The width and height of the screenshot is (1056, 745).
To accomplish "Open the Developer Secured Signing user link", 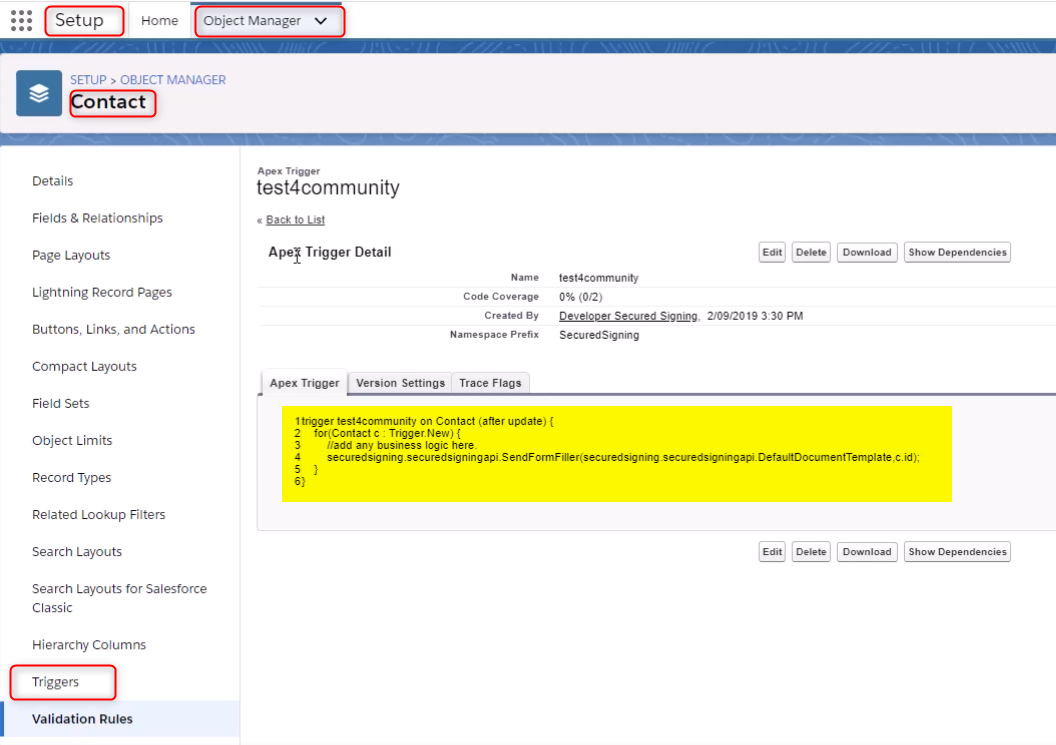I will pyautogui.click(x=628, y=316).
